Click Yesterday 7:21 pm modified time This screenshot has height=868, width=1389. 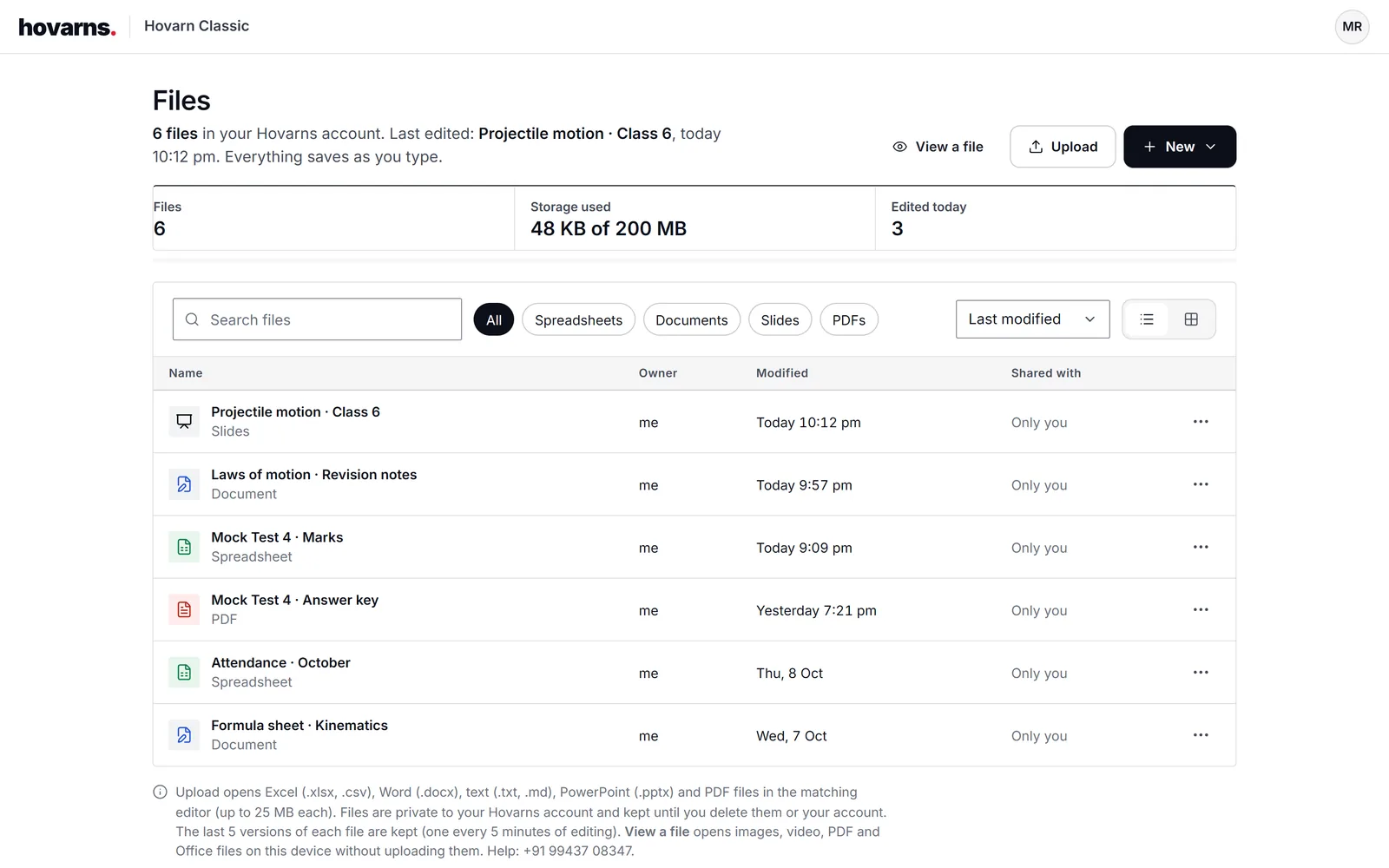pos(816,610)
